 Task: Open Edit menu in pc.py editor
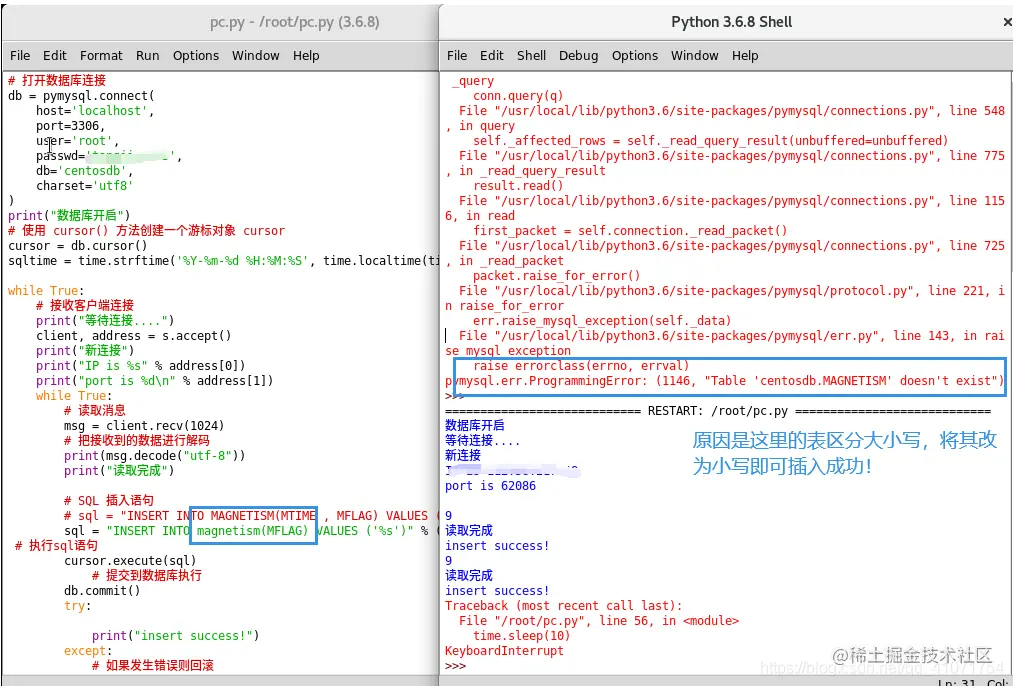55,56
